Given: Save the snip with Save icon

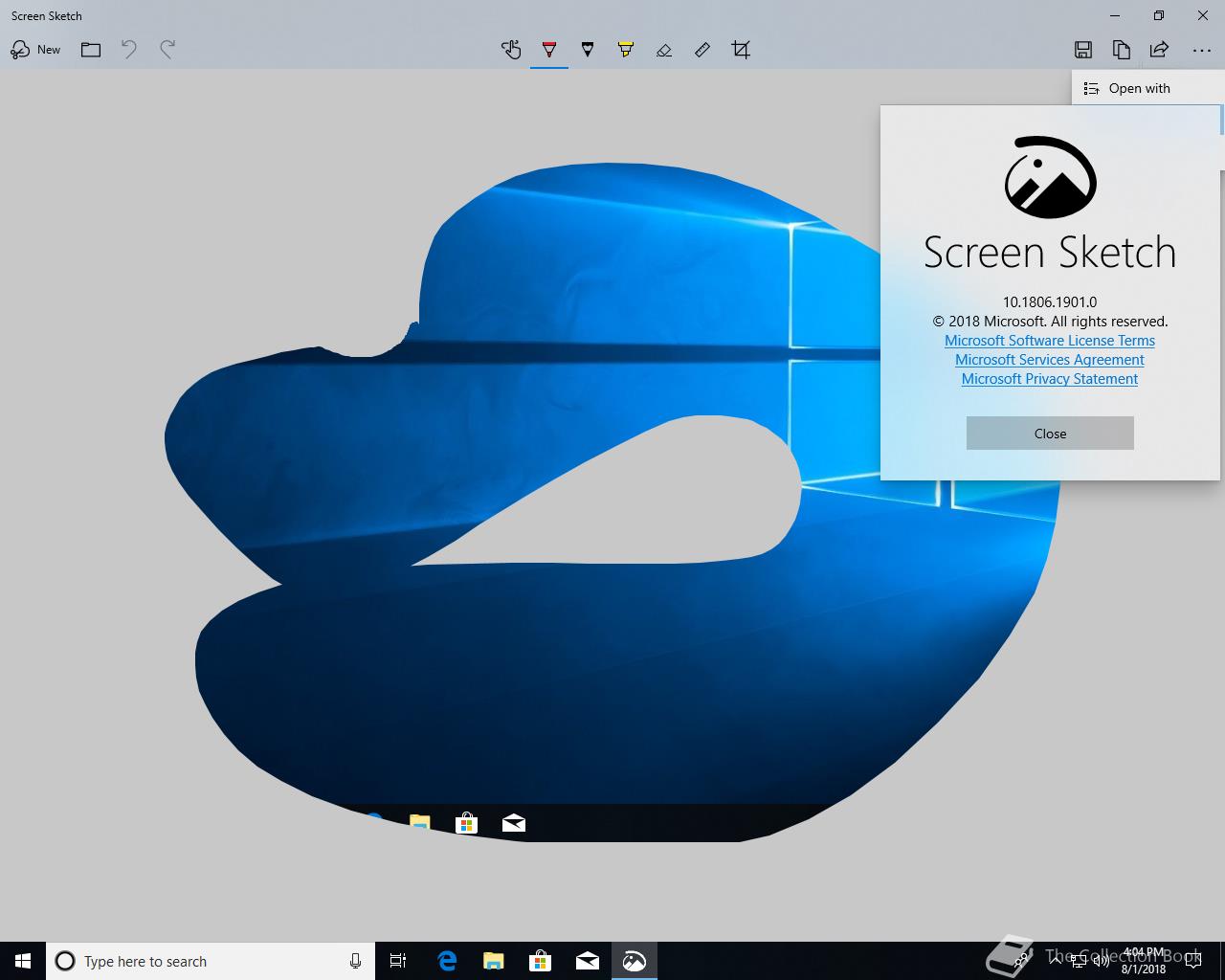Looking at the screenshot, I should pos(1083,50).
